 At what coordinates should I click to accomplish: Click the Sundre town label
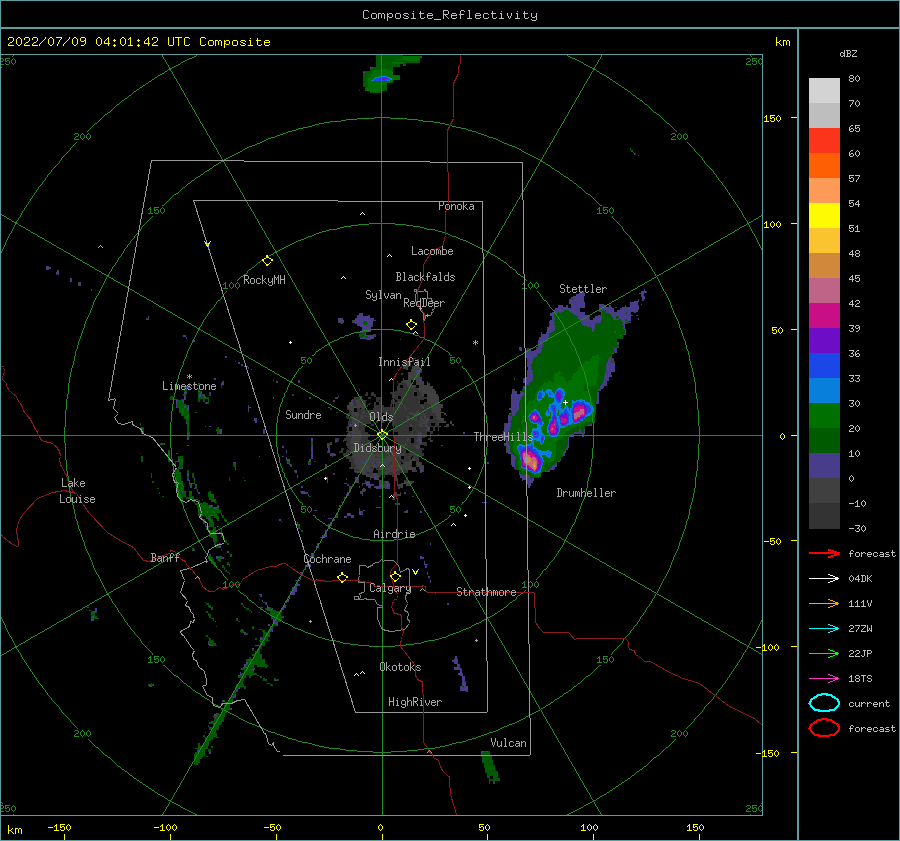point(303,414)
